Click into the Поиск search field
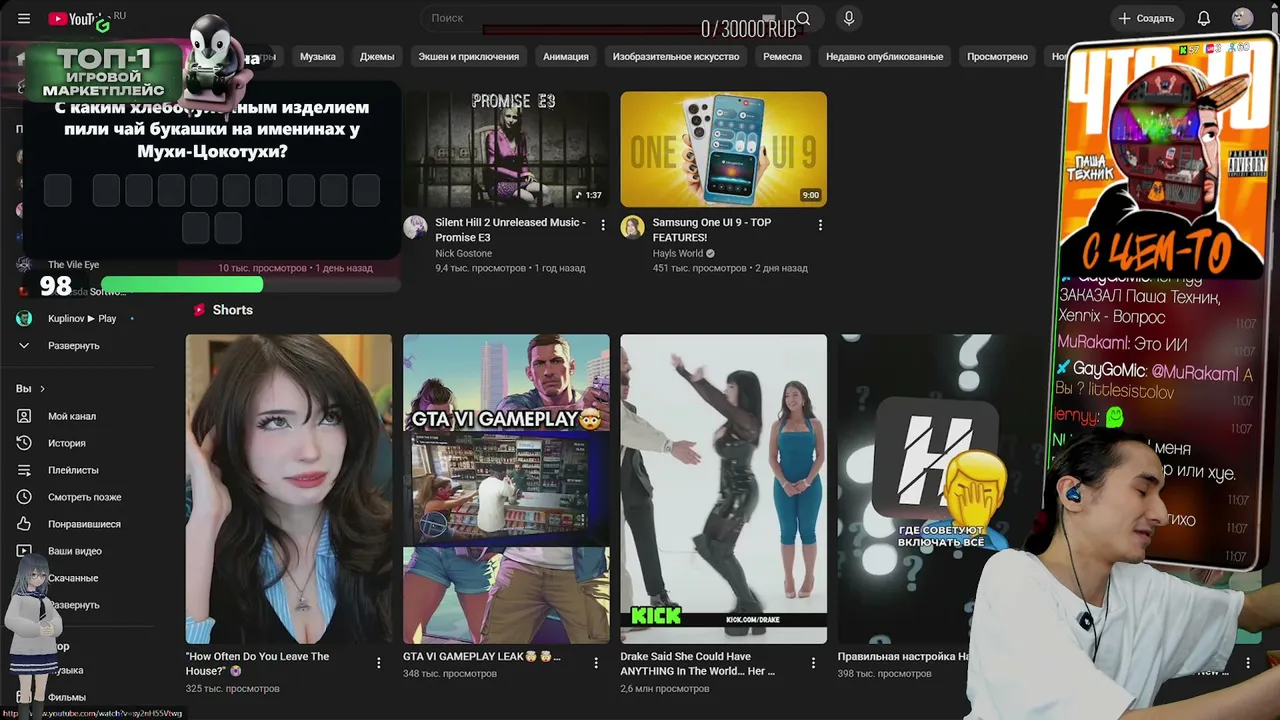 (600, 18)
